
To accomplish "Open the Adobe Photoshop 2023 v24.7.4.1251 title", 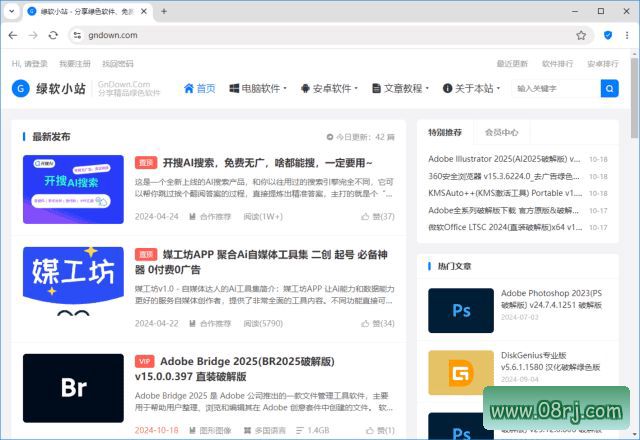I will [x=551, y=299].
